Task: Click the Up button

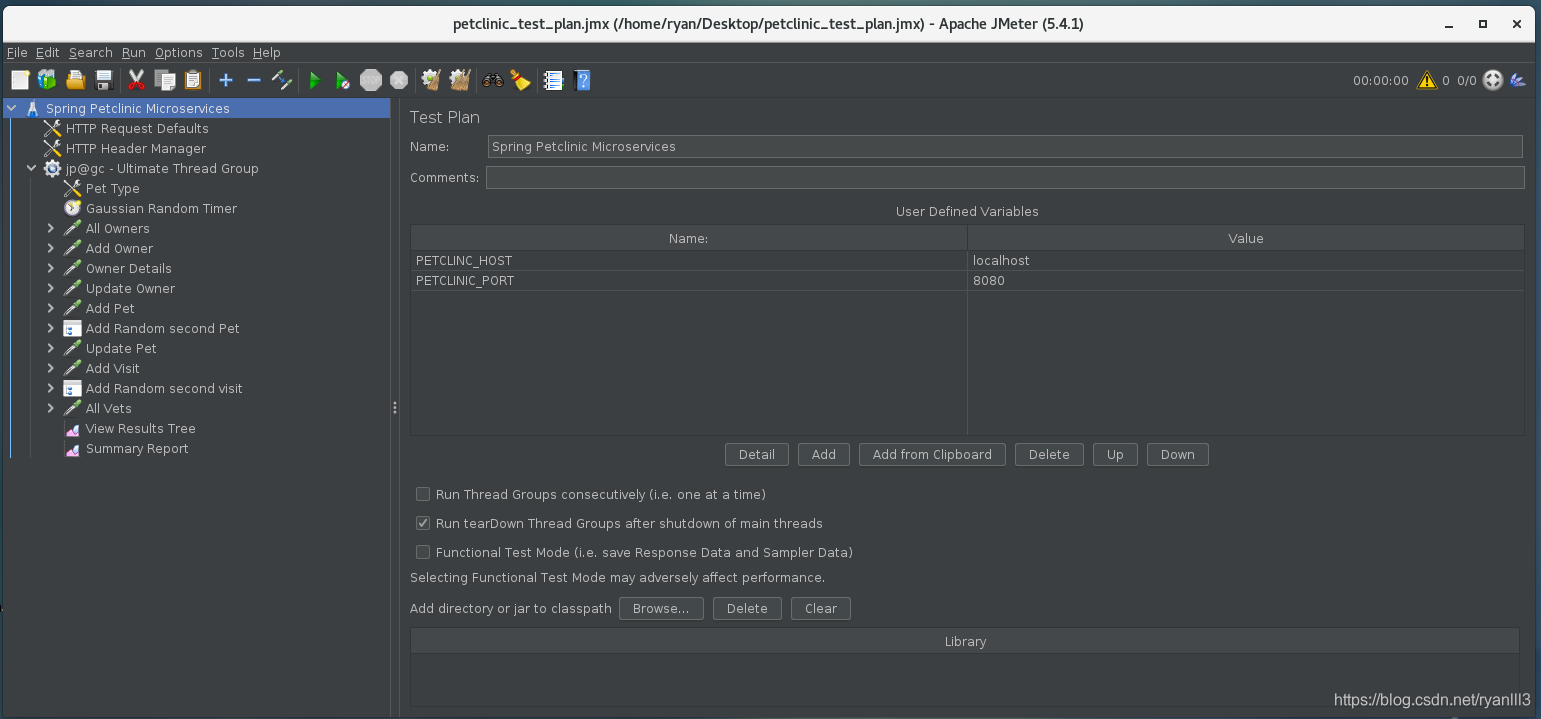Action: [1115, 454]
